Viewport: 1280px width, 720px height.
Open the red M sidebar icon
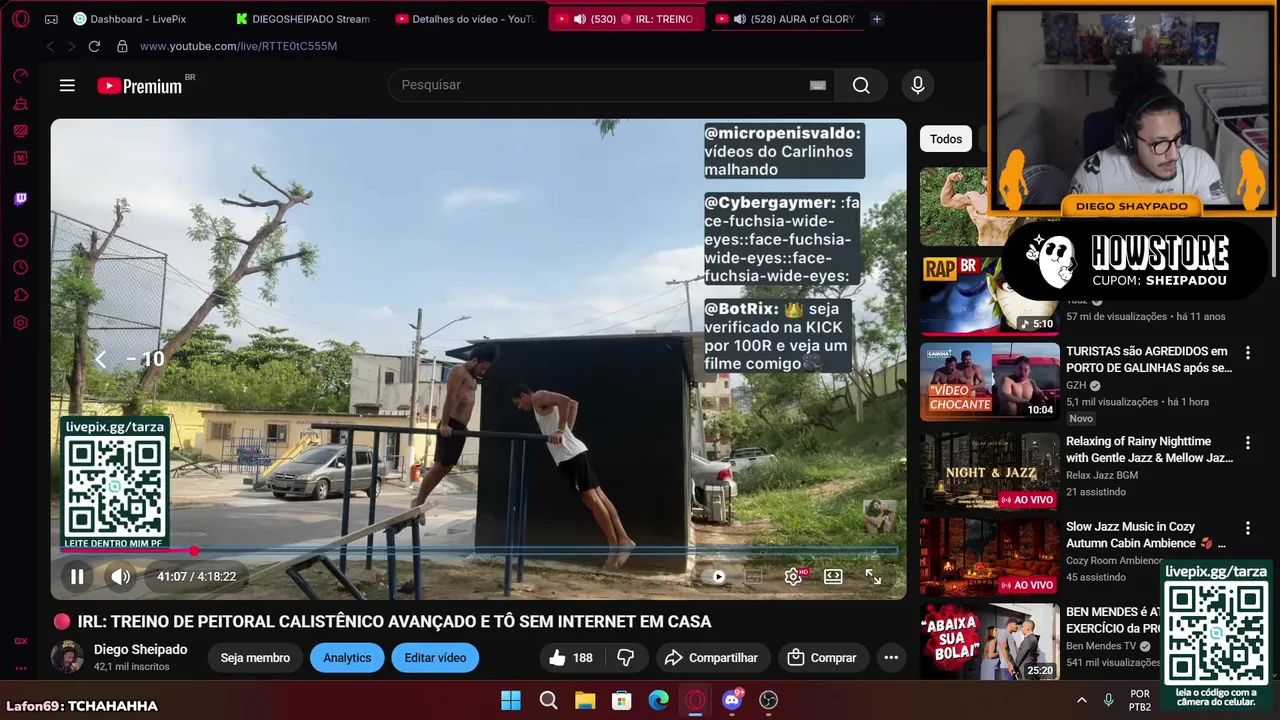[x=20, y=158]
